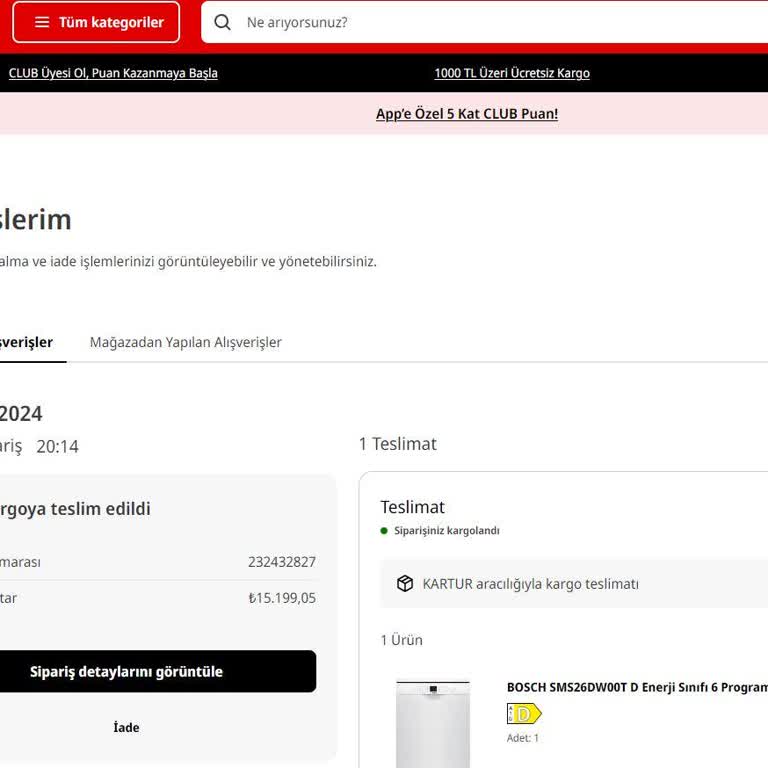Open the Bosch dishwasher product image

(x=433, y=724)
